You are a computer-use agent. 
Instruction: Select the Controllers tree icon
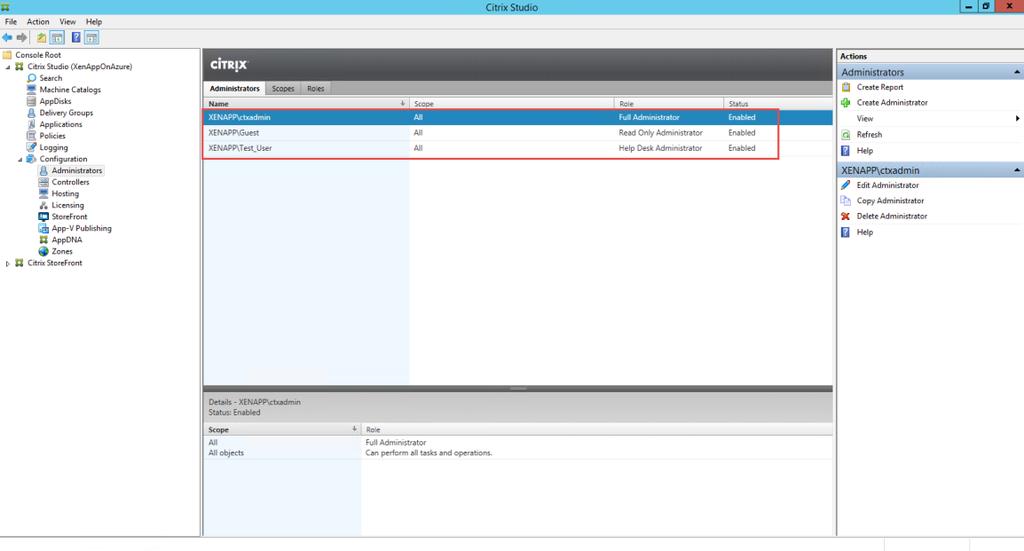click(44, 182)
